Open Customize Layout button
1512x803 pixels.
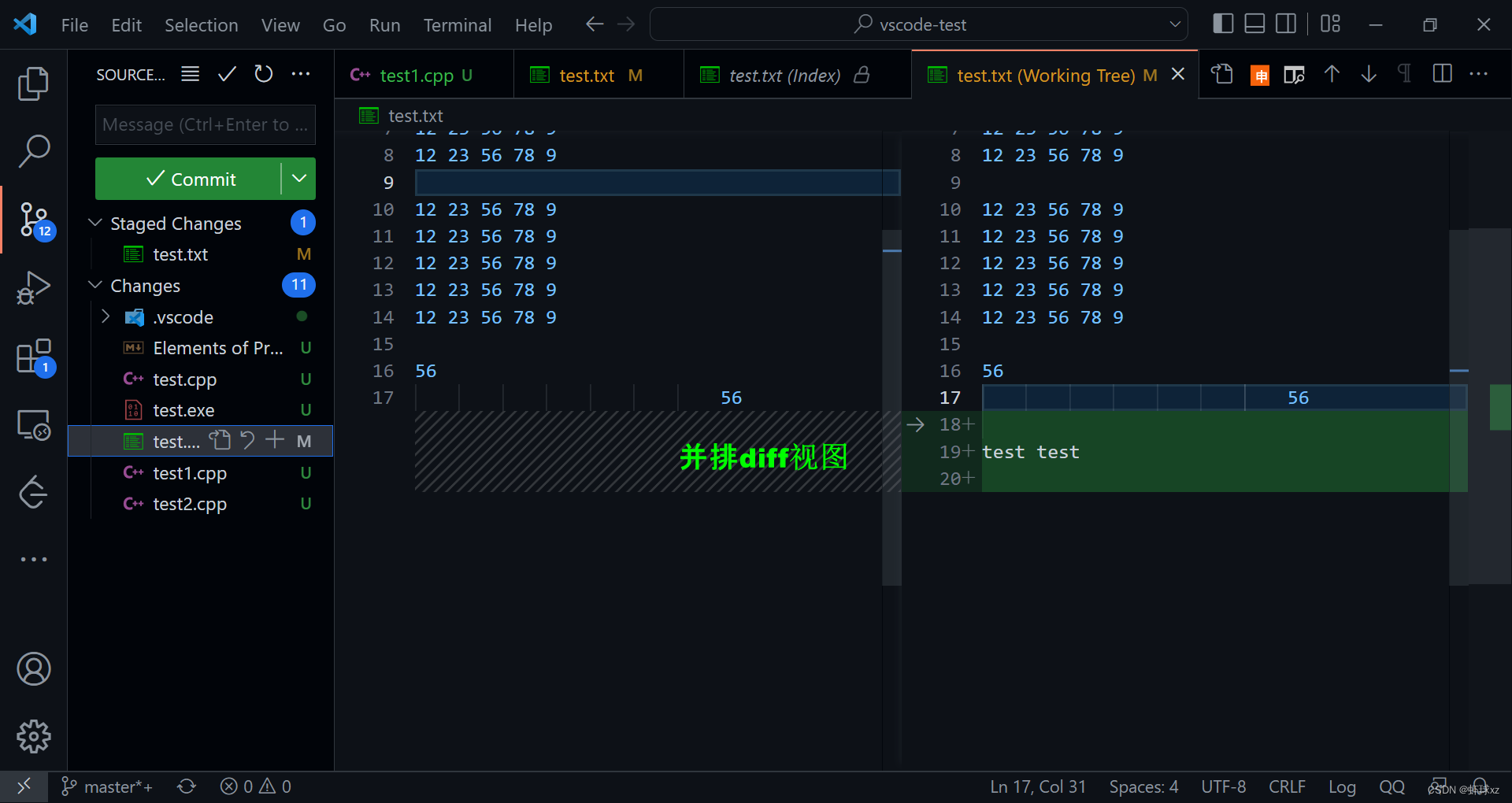(x=1330, y=24)
